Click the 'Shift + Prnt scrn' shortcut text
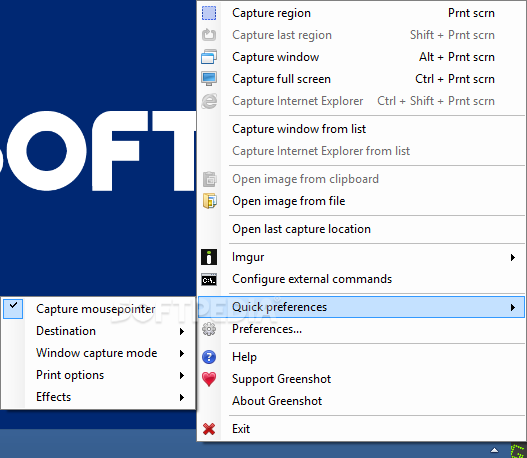Screen dimensions: 527x458 pyautogui.click(x=452, y=35)
